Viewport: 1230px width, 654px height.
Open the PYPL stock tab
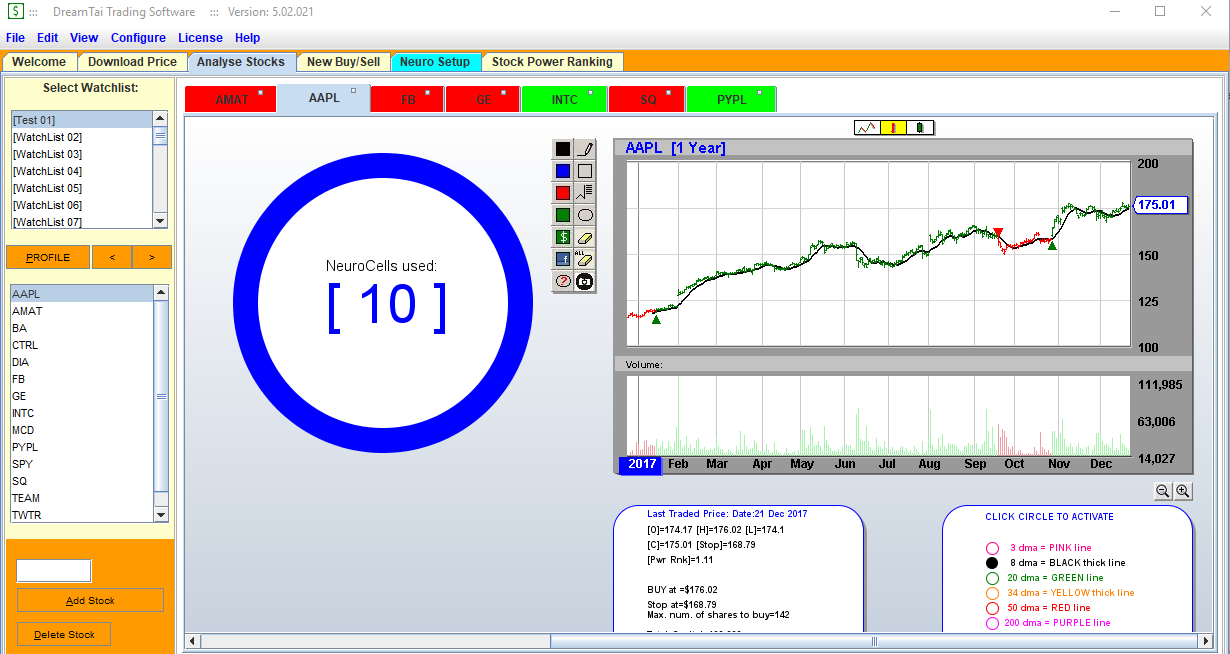[x=732, y=100]
